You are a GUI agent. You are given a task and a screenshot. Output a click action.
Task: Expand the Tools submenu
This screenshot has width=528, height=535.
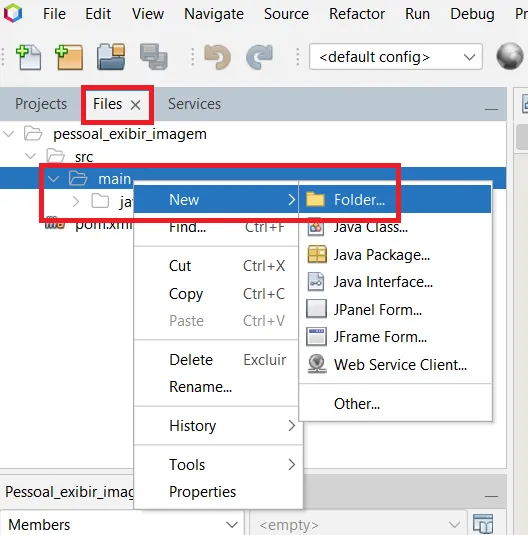point(291,464)
